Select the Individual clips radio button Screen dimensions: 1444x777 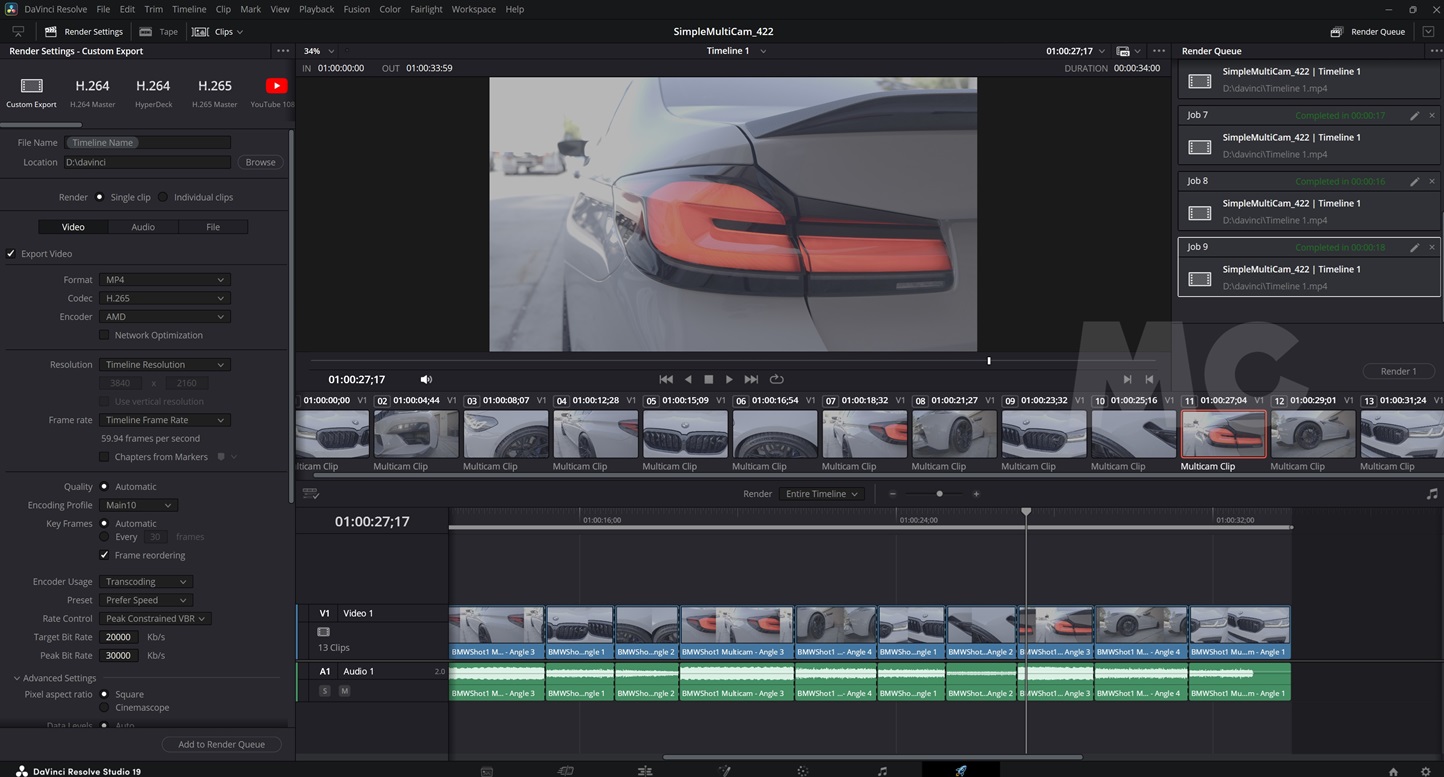(x=163, y=197)
